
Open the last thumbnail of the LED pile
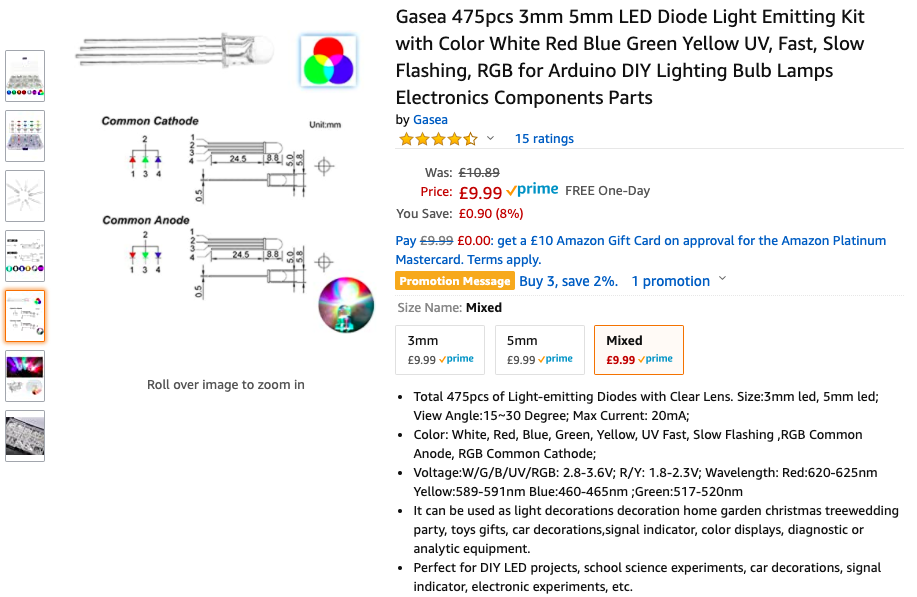25,436
